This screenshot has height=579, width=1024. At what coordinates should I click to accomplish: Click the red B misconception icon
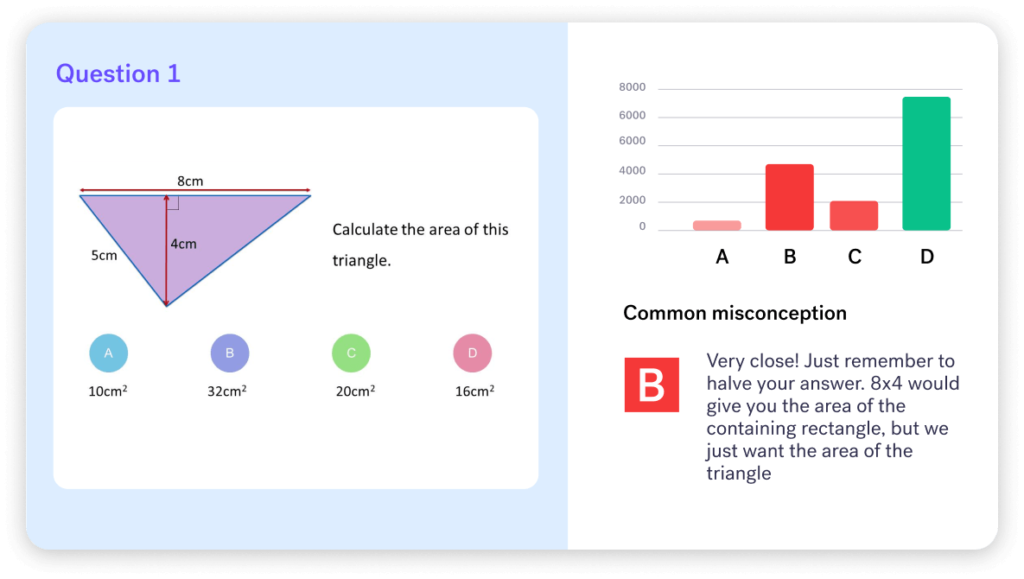pos(652,384)
